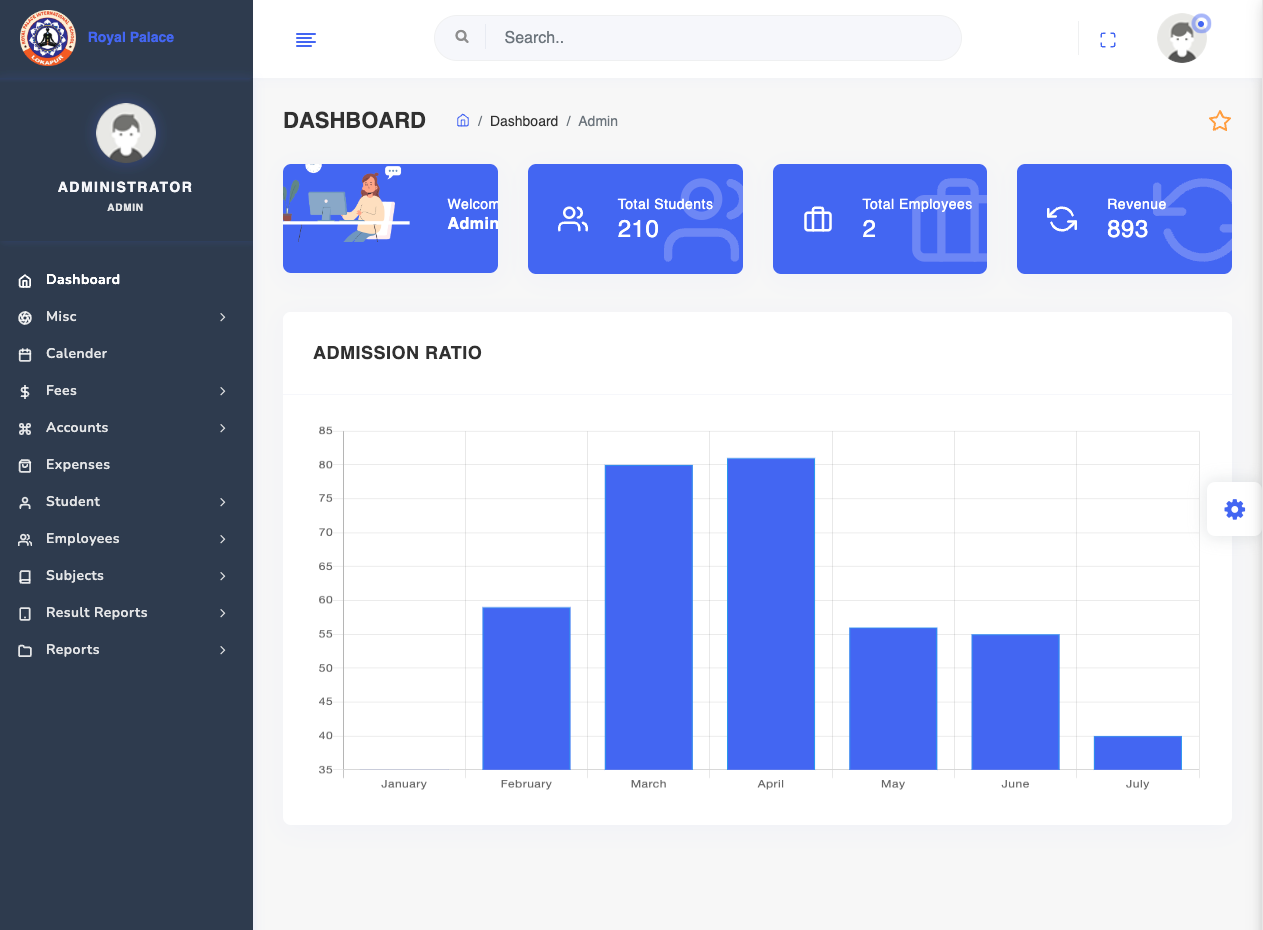Viewport: 1263px width, 930px height.
Task: Click the fullscreen icon in top bar
Action: pyautogui.click(x=1107, y=40)
